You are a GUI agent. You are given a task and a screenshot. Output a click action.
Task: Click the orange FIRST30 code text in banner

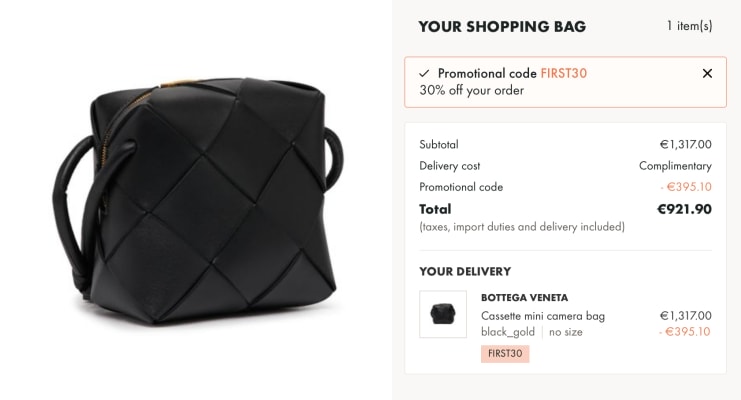point(563,73)
